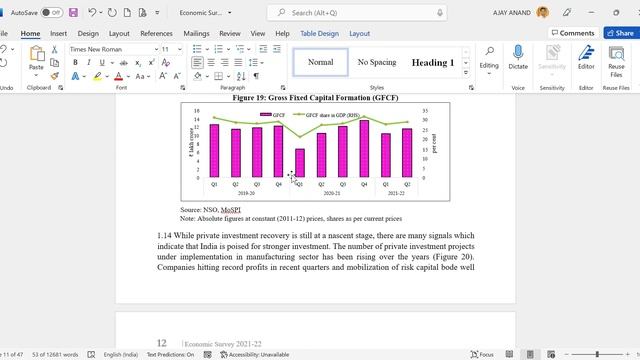Click Clear All Formatting icon
This screenshot has height=360, width=640.
(x=166, y=63)
